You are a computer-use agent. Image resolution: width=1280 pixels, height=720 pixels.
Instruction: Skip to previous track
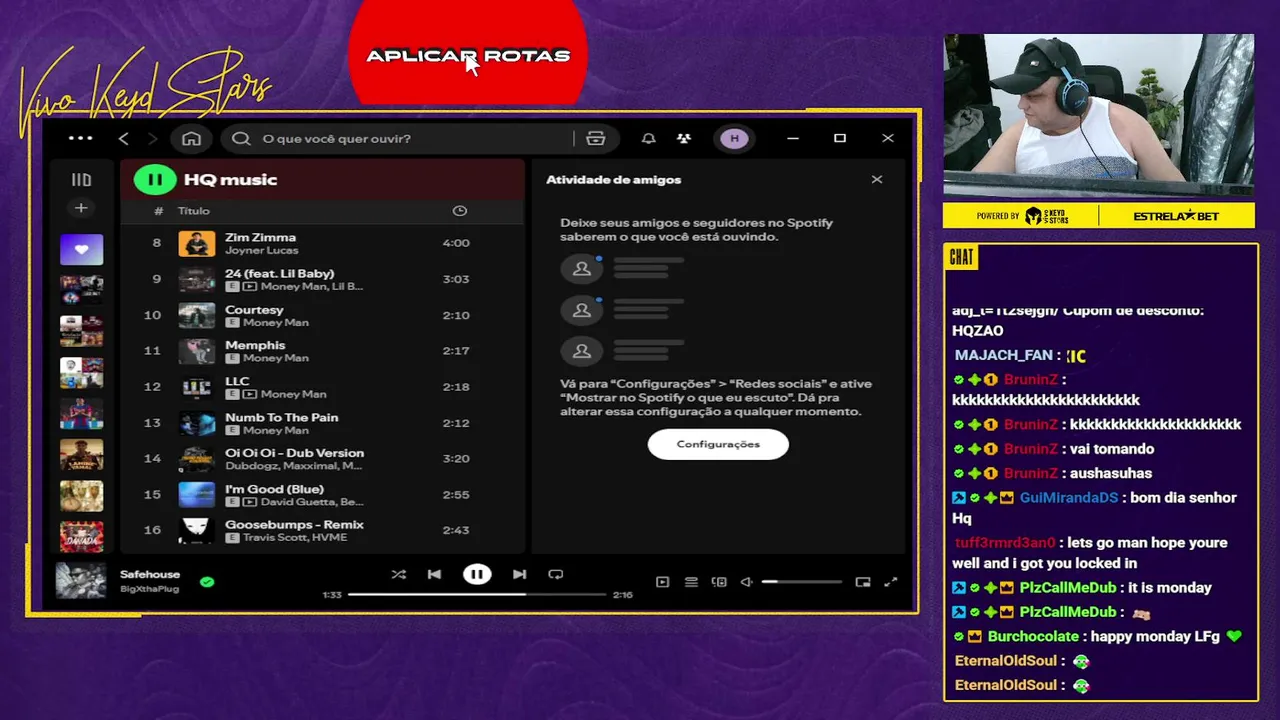[x=434, y=574]
